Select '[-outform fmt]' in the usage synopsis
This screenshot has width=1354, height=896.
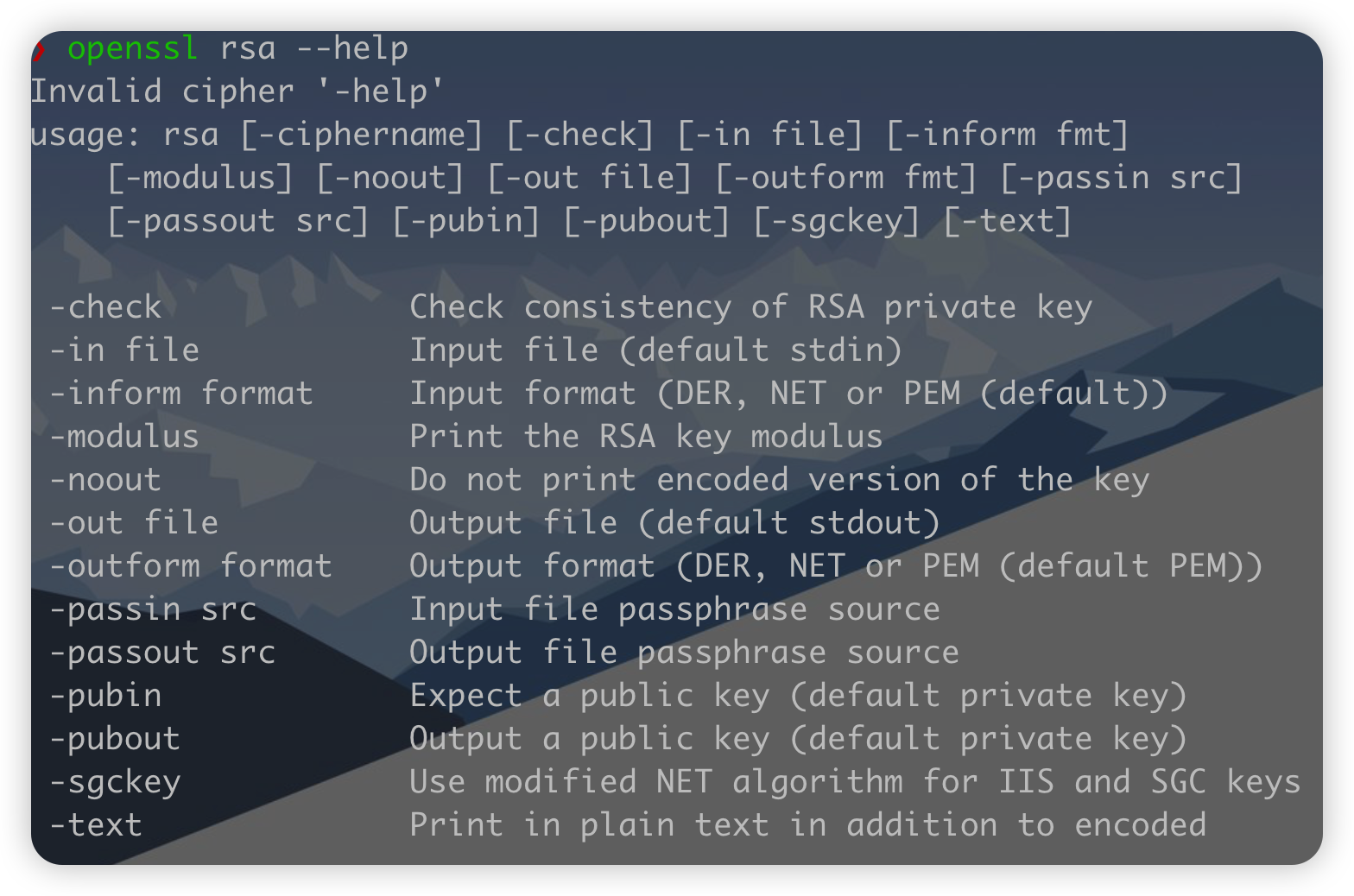846,178
